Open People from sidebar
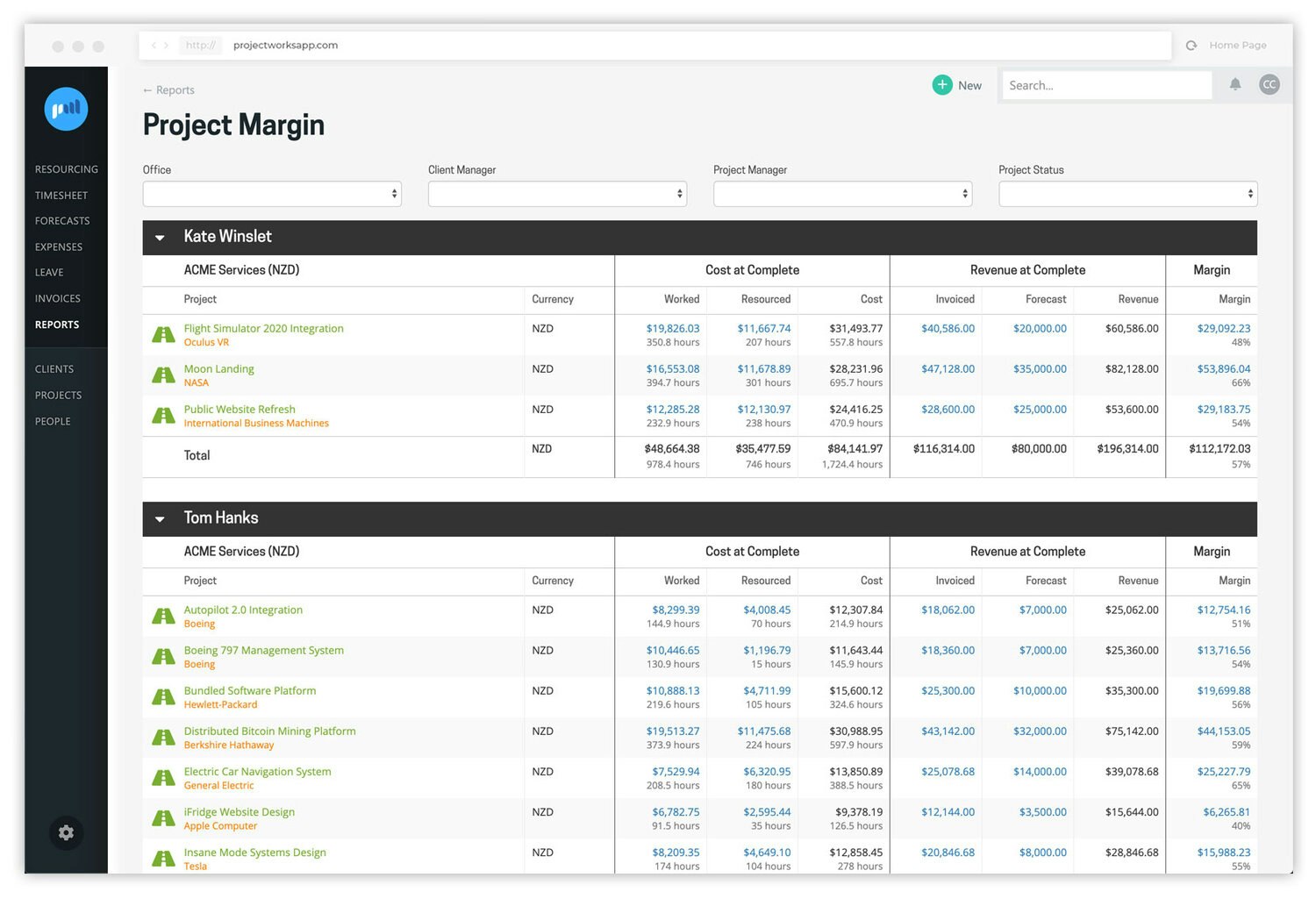The height and width of the screenshot is (899, 1316). coord(53,422)
